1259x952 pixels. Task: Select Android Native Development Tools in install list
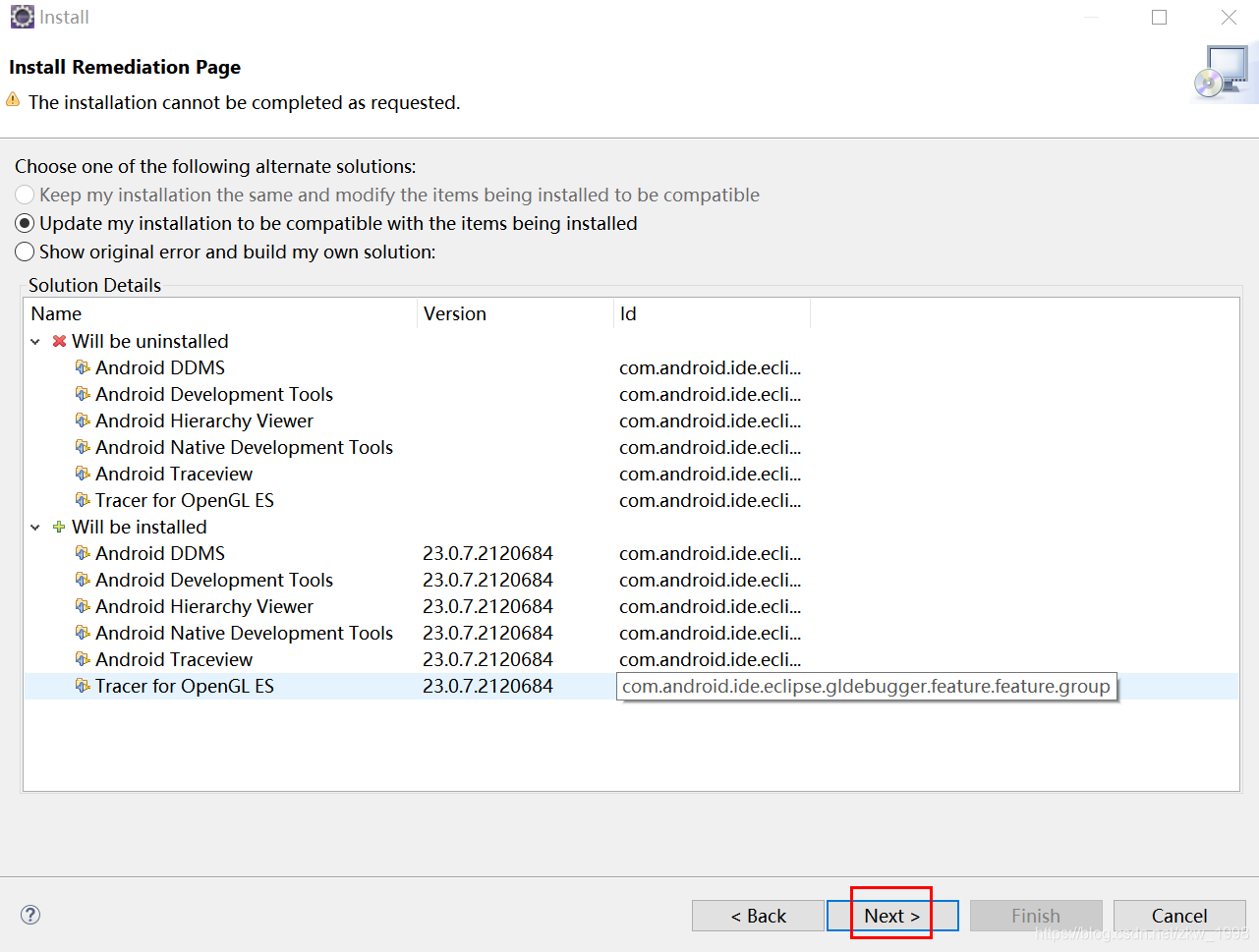(x=631, y=633)
